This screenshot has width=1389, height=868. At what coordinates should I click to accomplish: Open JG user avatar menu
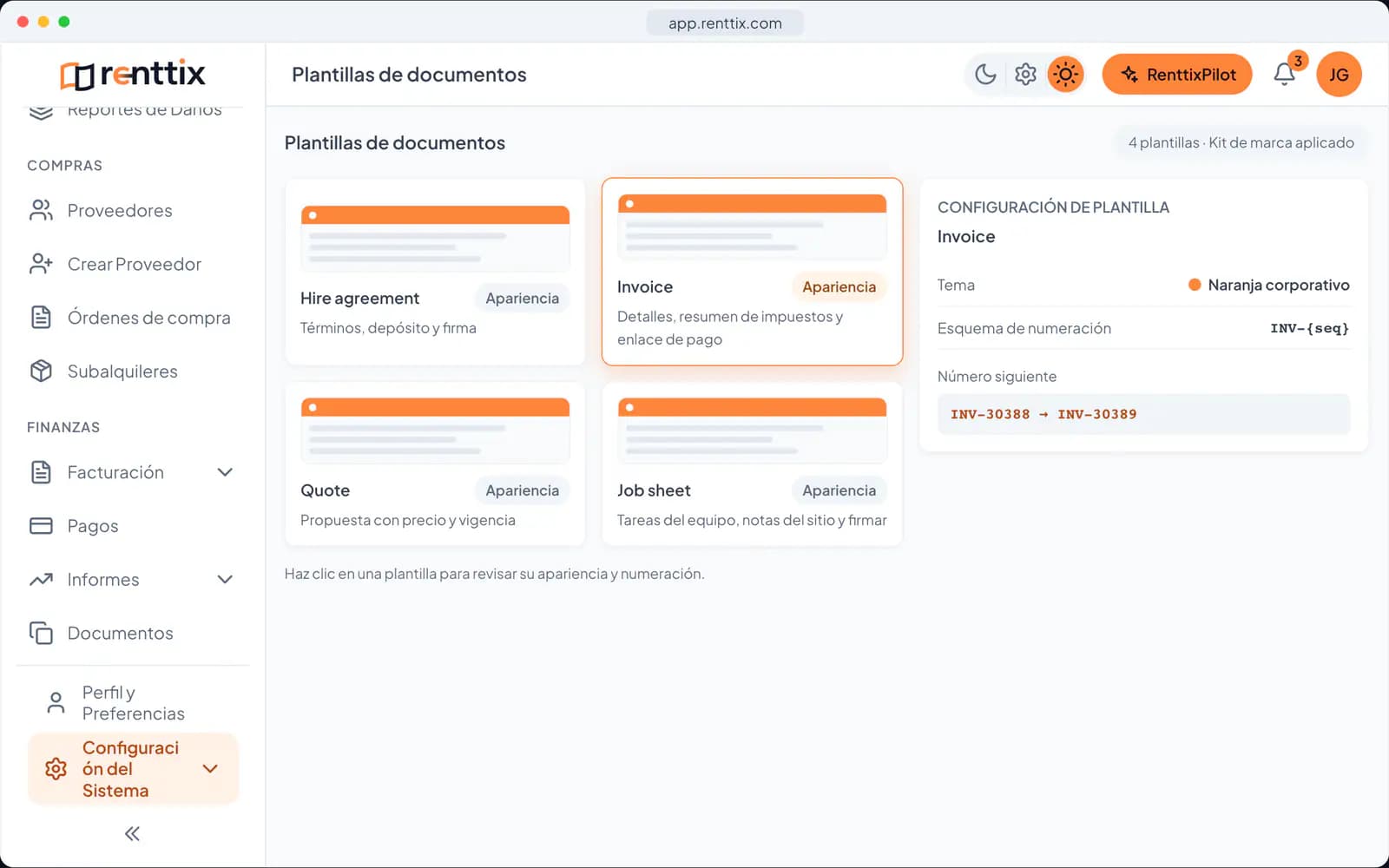coord(1339,75)
